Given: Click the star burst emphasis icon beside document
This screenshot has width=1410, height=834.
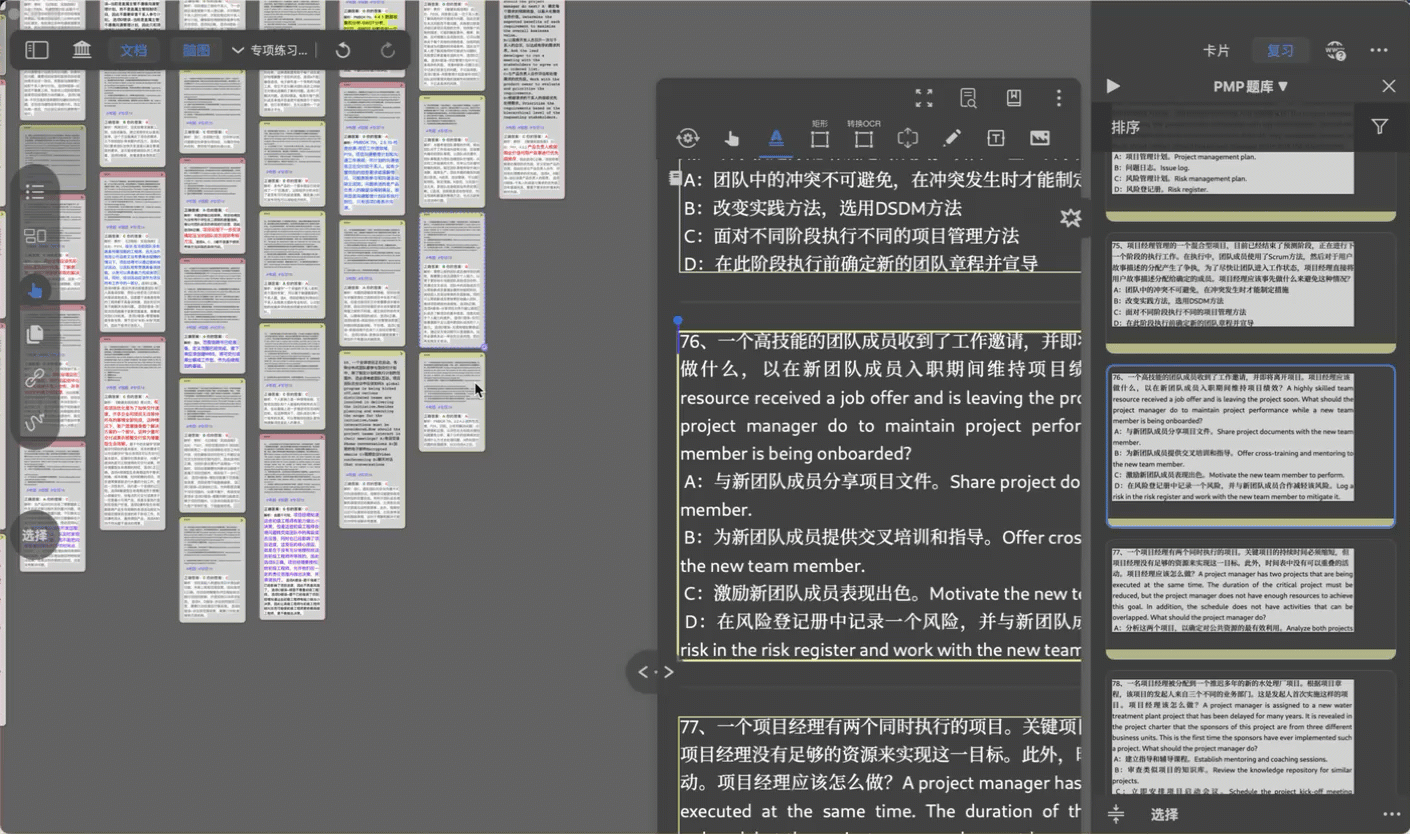Looking at the screenshot, I should 1070,217.
